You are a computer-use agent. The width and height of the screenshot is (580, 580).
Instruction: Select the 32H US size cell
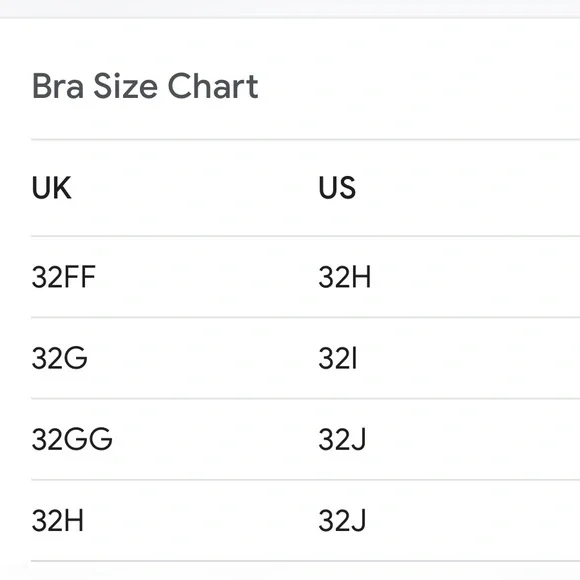click(x=344, y=277)
